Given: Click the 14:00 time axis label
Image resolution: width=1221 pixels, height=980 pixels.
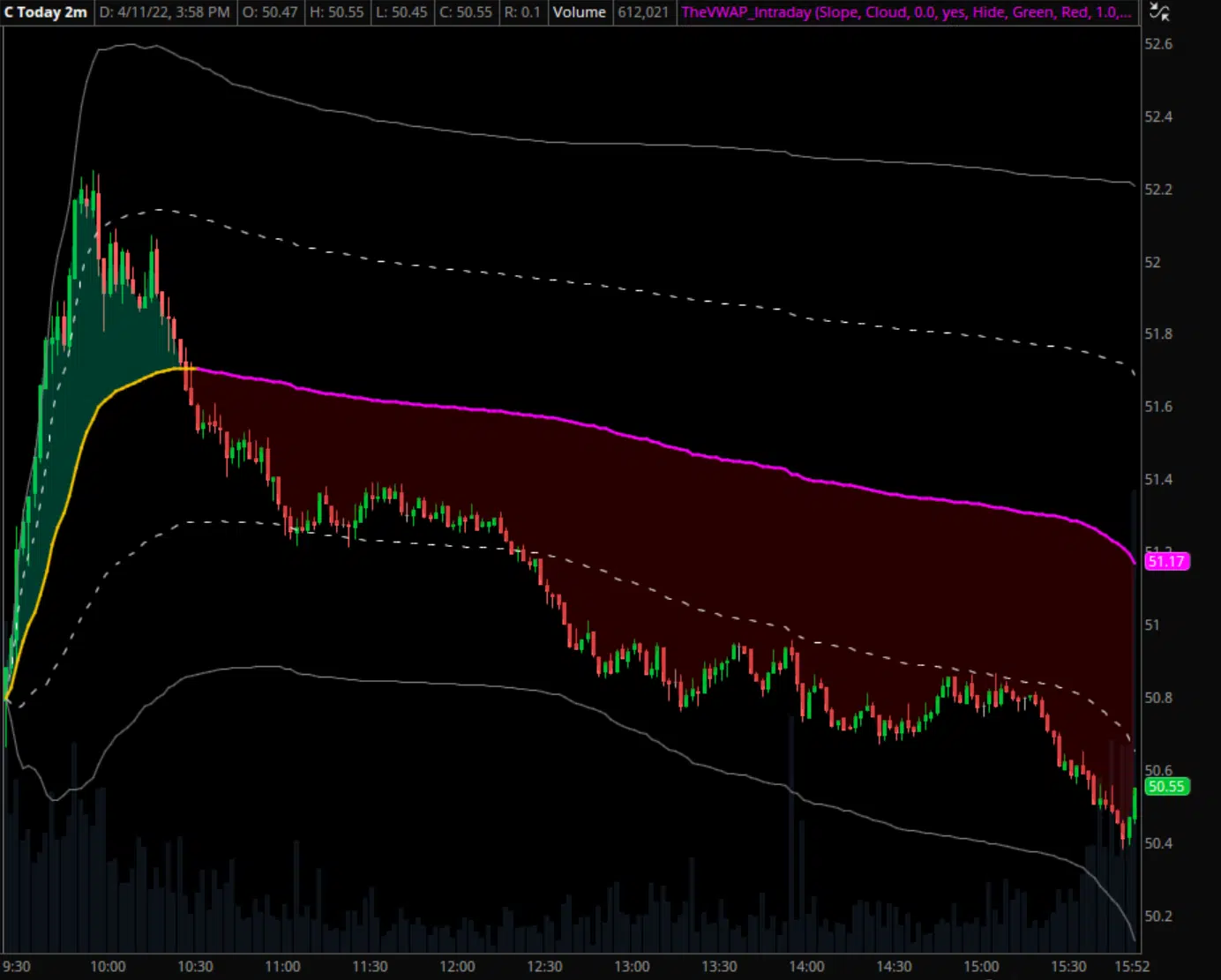Looking at the screenshot, I should click(x=806, y=967).
